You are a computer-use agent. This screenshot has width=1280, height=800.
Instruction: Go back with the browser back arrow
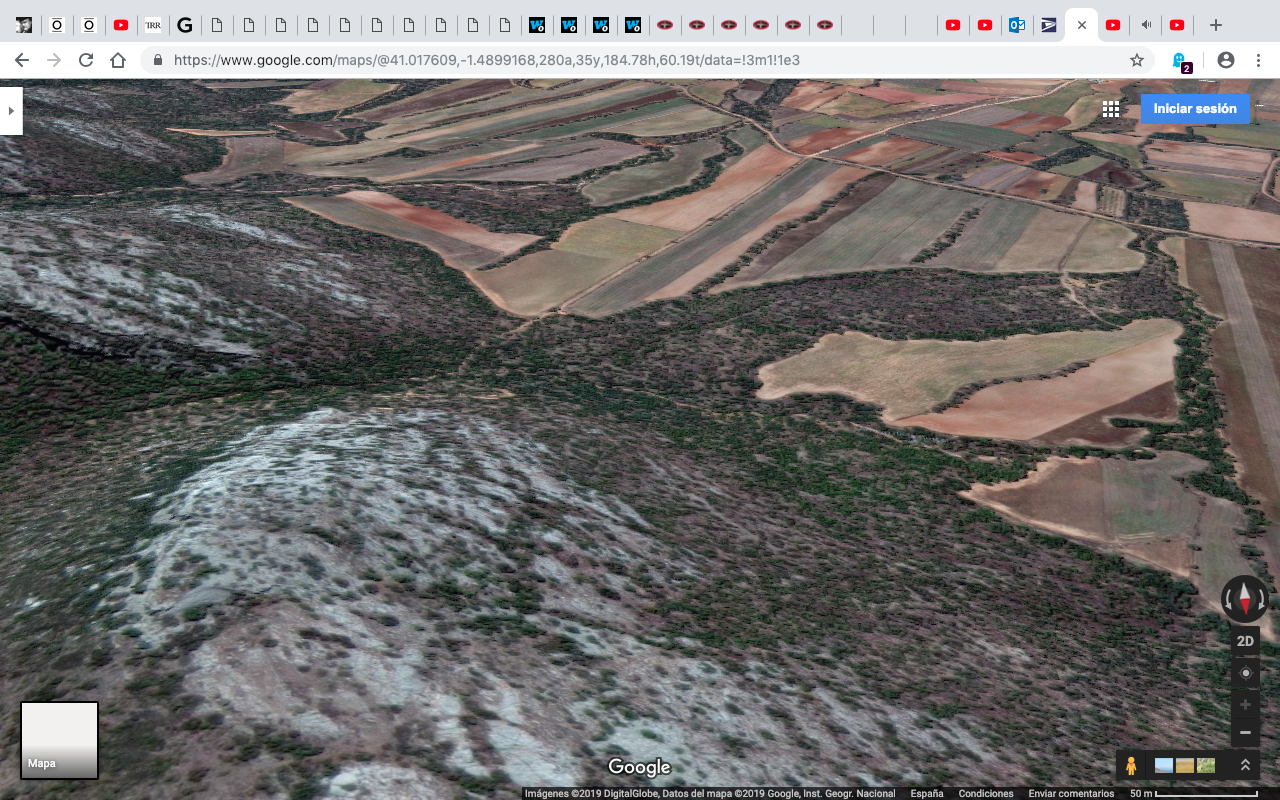(22, 60)
